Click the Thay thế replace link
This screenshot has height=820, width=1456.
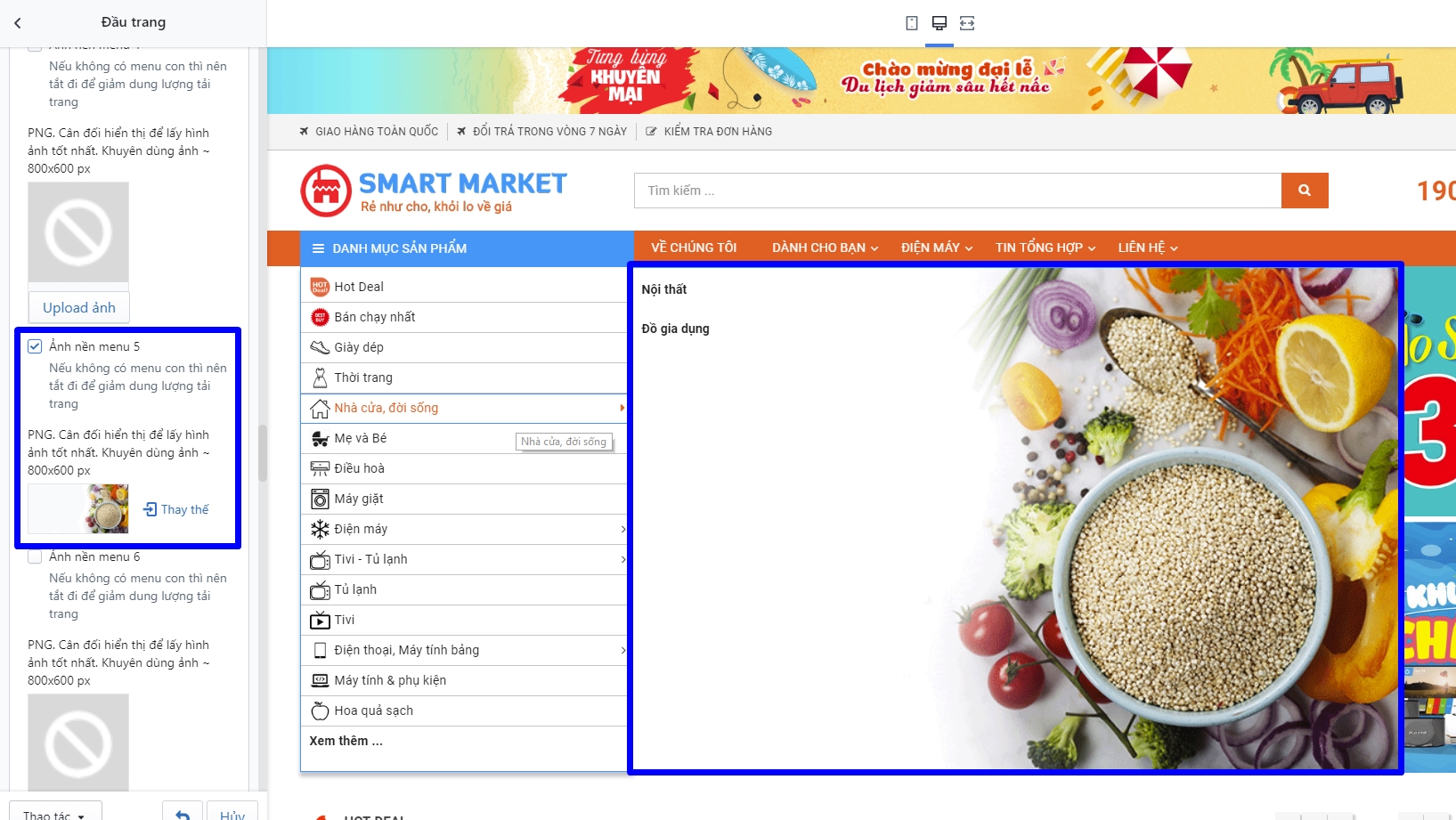(x=176, y=509)
